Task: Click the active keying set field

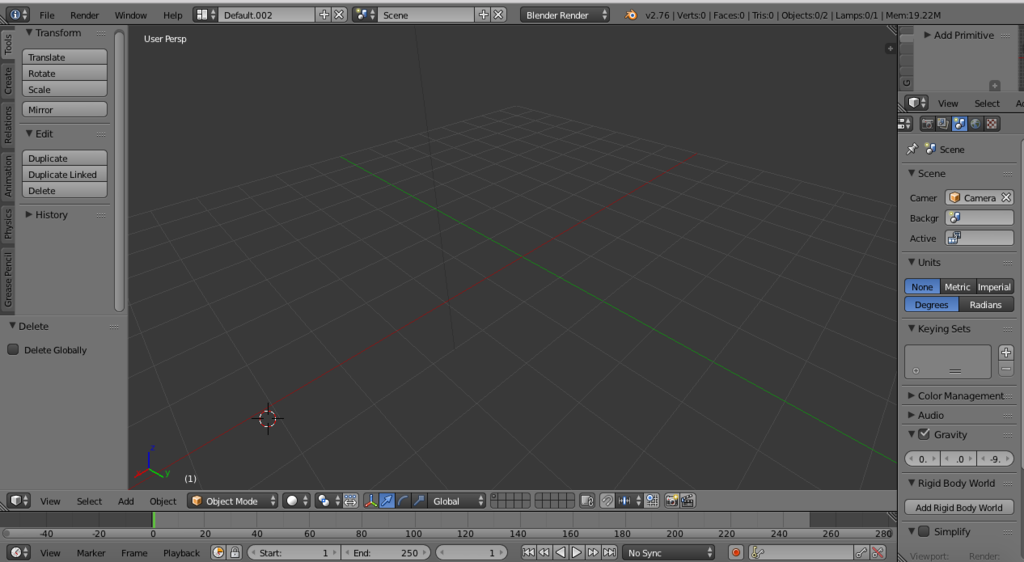Action: tap(800, 552)
